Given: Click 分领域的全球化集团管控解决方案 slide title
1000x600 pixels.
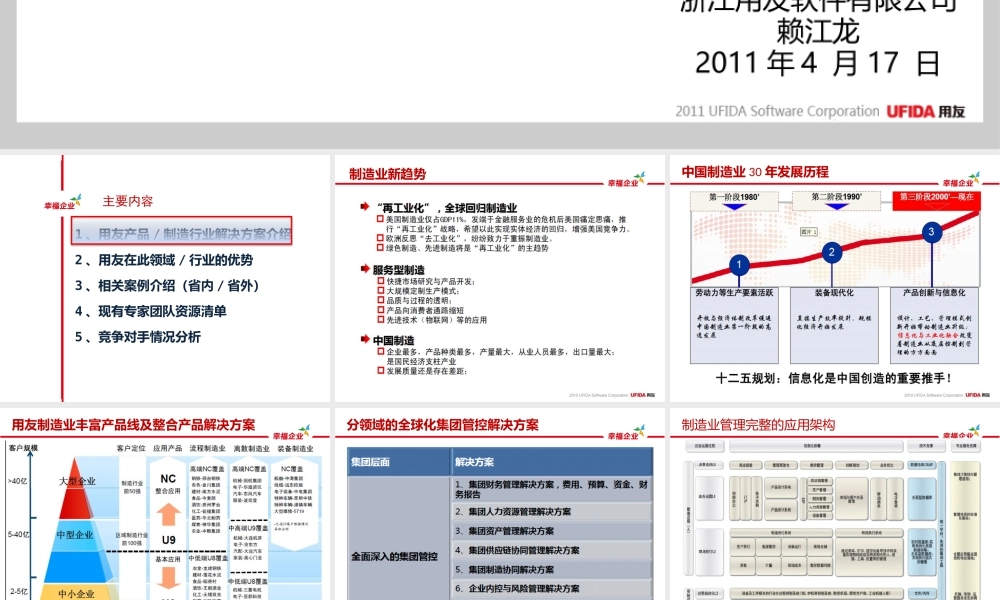Looking at the screenshot, I should [443, 425].
